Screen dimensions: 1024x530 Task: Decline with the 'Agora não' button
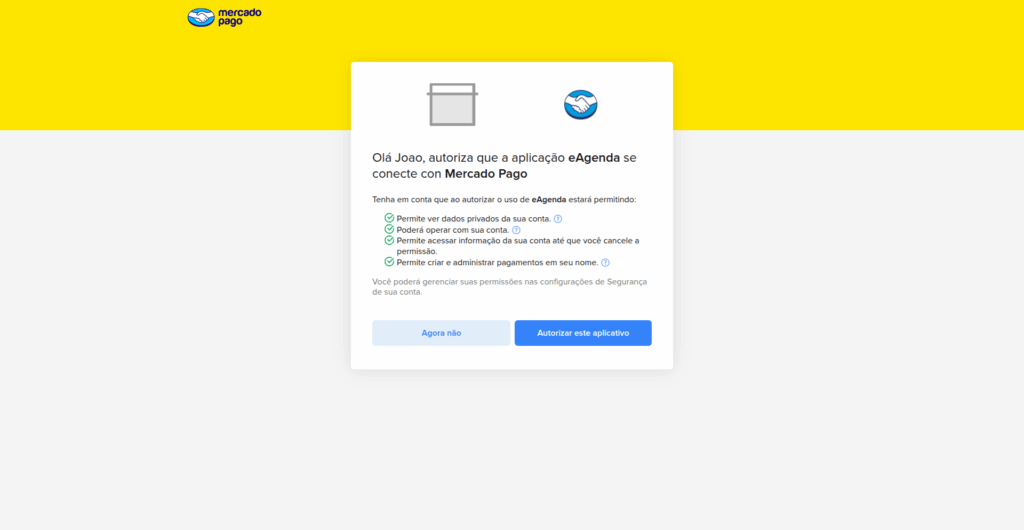pyautogui.click(x=441, y=333)
